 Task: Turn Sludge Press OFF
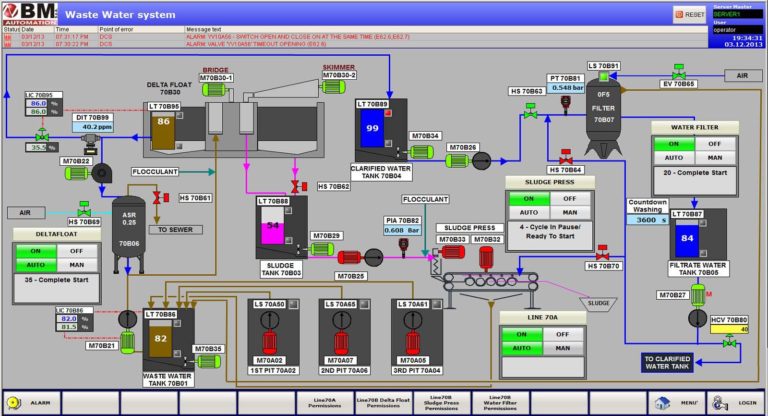click(570, 198)
